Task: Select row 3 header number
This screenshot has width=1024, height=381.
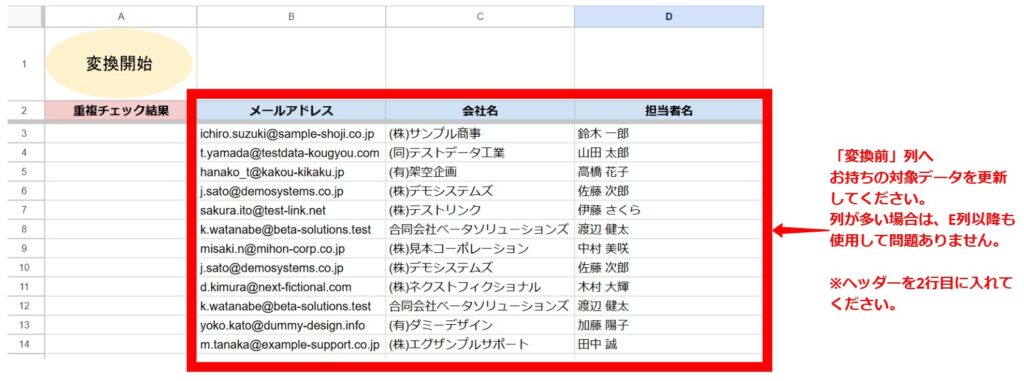Action: [x=25, y=133]
